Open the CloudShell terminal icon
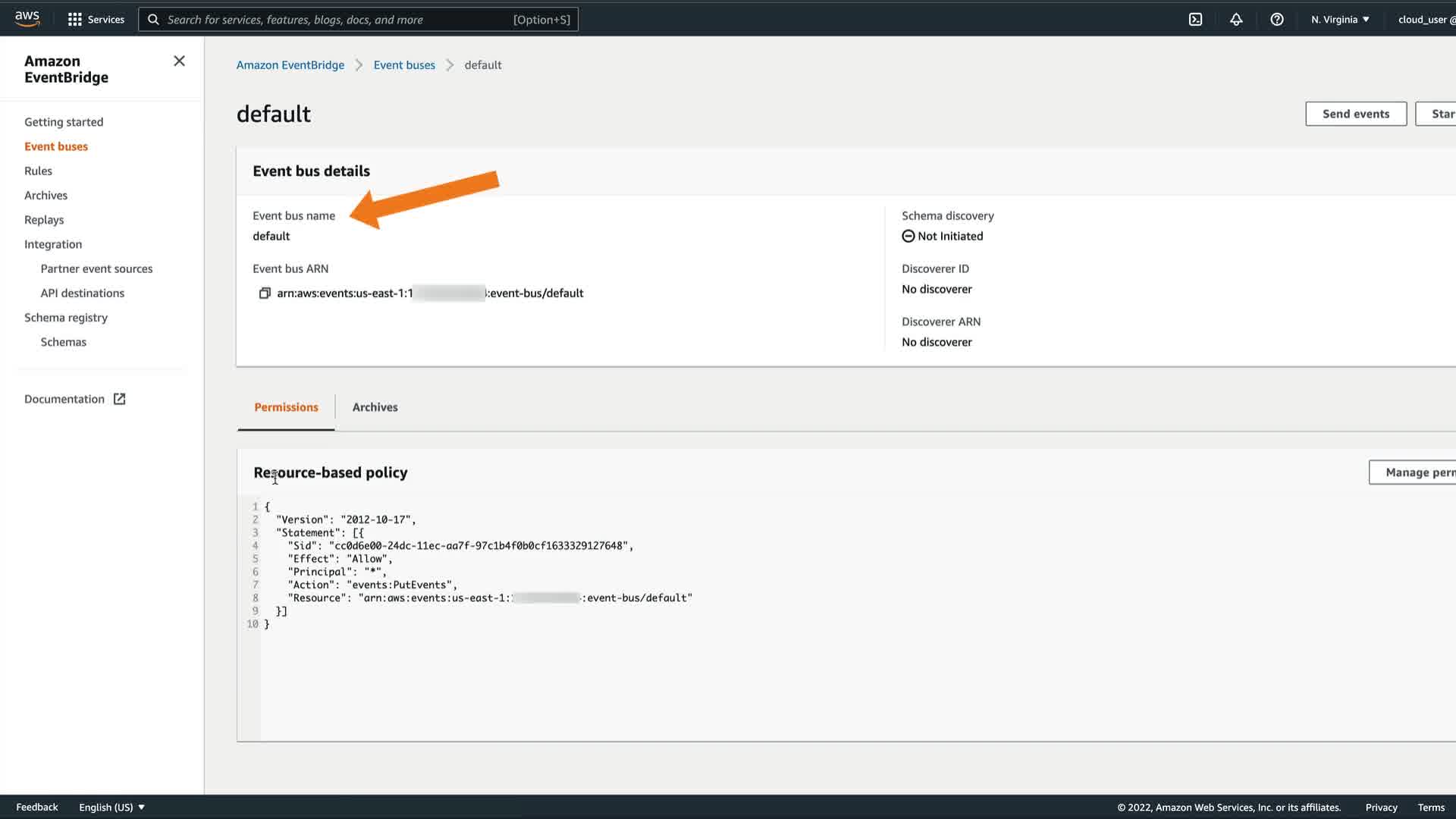 point(1195,20)
